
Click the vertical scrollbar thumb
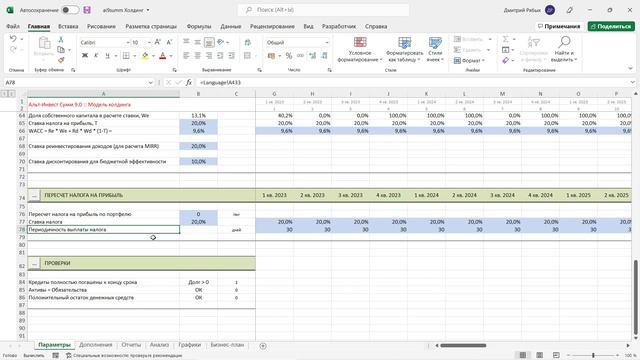636,297
